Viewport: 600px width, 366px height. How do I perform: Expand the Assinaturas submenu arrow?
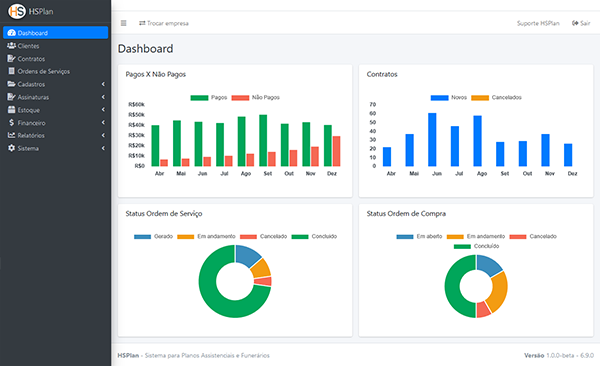coord(103,97)
